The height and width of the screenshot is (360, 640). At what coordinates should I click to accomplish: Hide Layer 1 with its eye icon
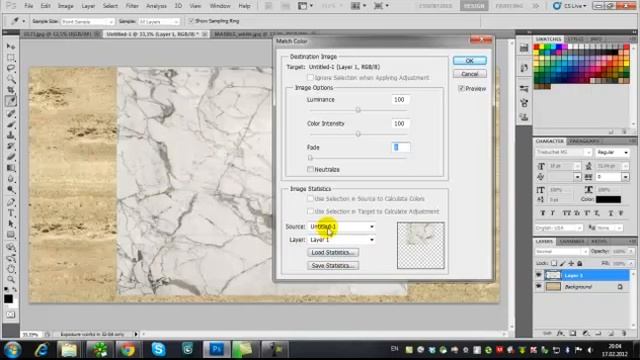pos(539,276)
